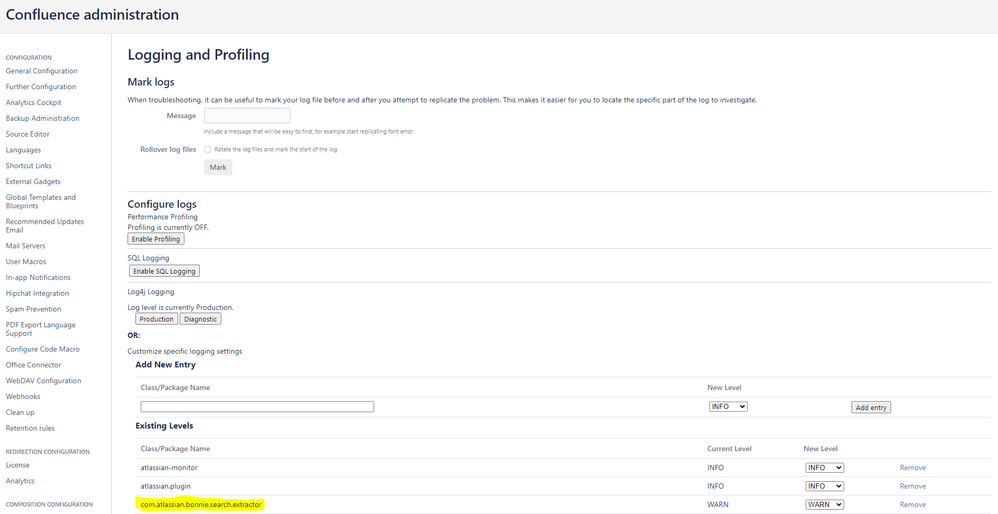The image size is (998, 514).
Task: Open PDF Export Language Support
Action: click(x=40, y=329)
